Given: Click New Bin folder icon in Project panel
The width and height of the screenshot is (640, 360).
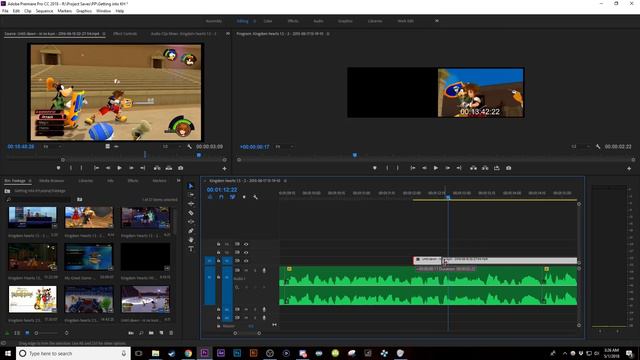Looking at the screenshot, I should click(151, 333).
